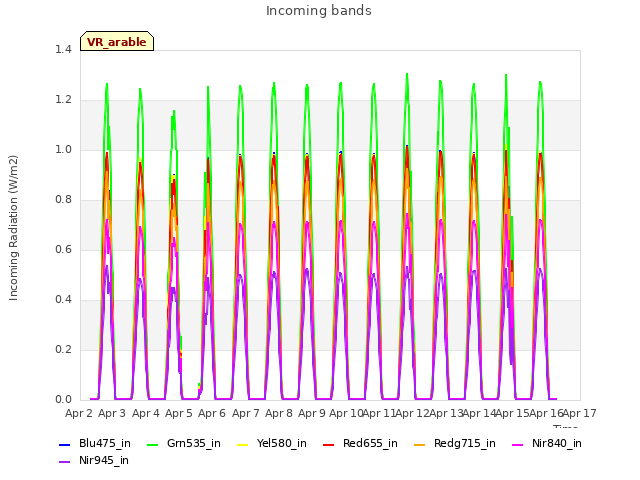
Task: Click the Red655_in red legend swatch
Action: pos(329,444)
